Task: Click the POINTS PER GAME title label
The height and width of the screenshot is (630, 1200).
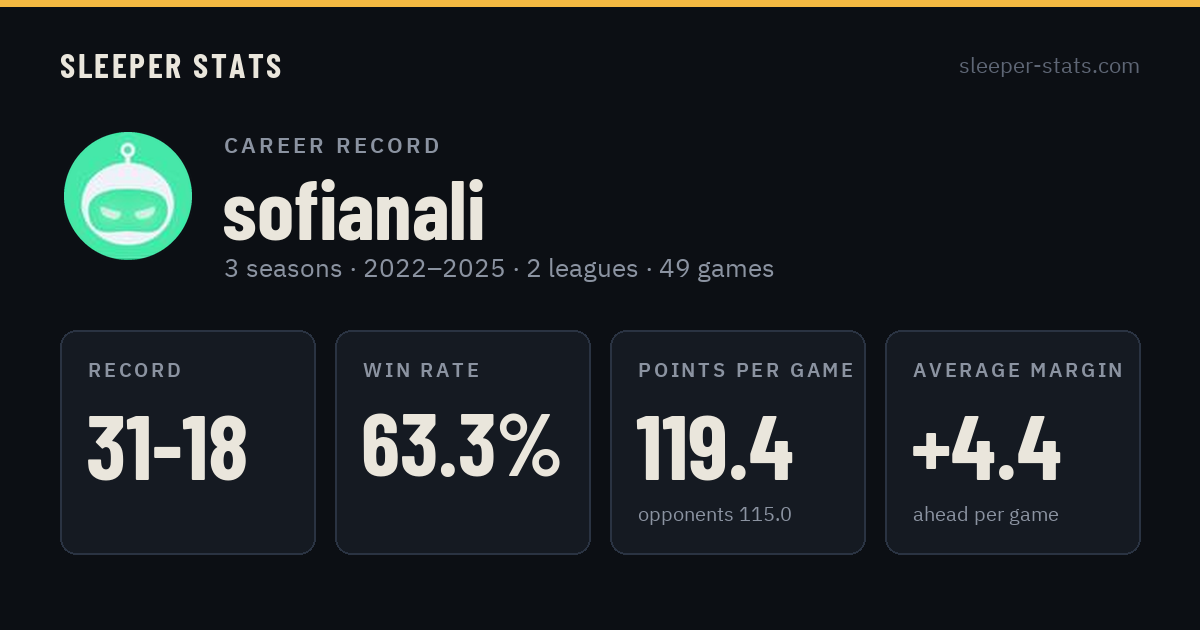Action: pos(746,371)
